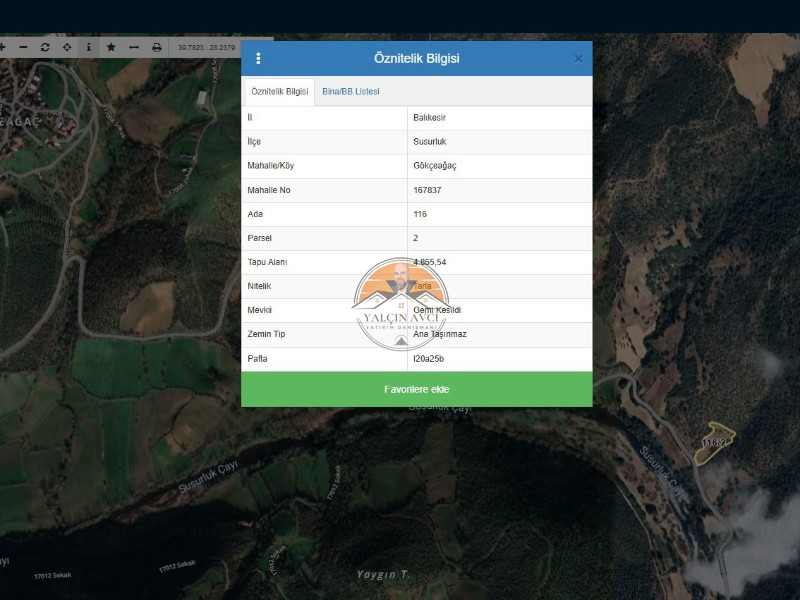Image resolution: width=800 pixels, height=600 pixels.
Task: Click the Gökçeağaç neighborhood value
Action: click(435, 166)
